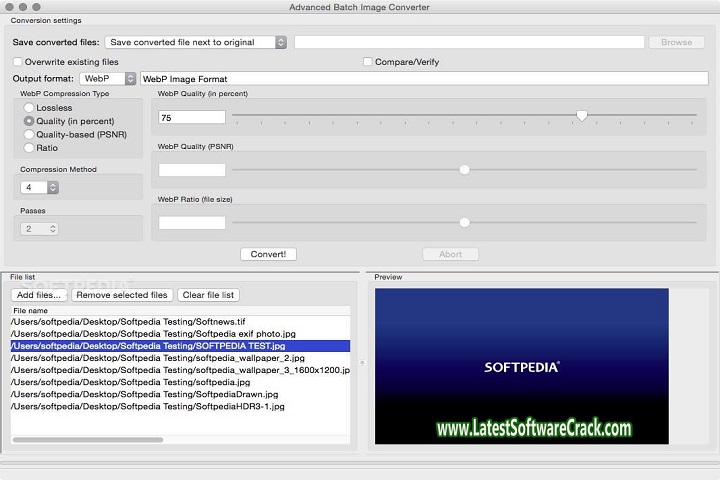Click the Convert! button
Screen dimensions: 720x480
(x=268, y=254)
